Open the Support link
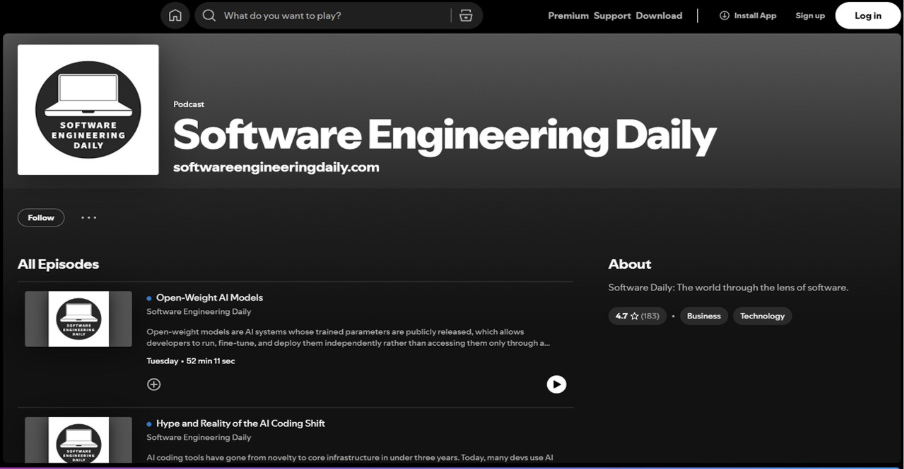 coord(612,16)
